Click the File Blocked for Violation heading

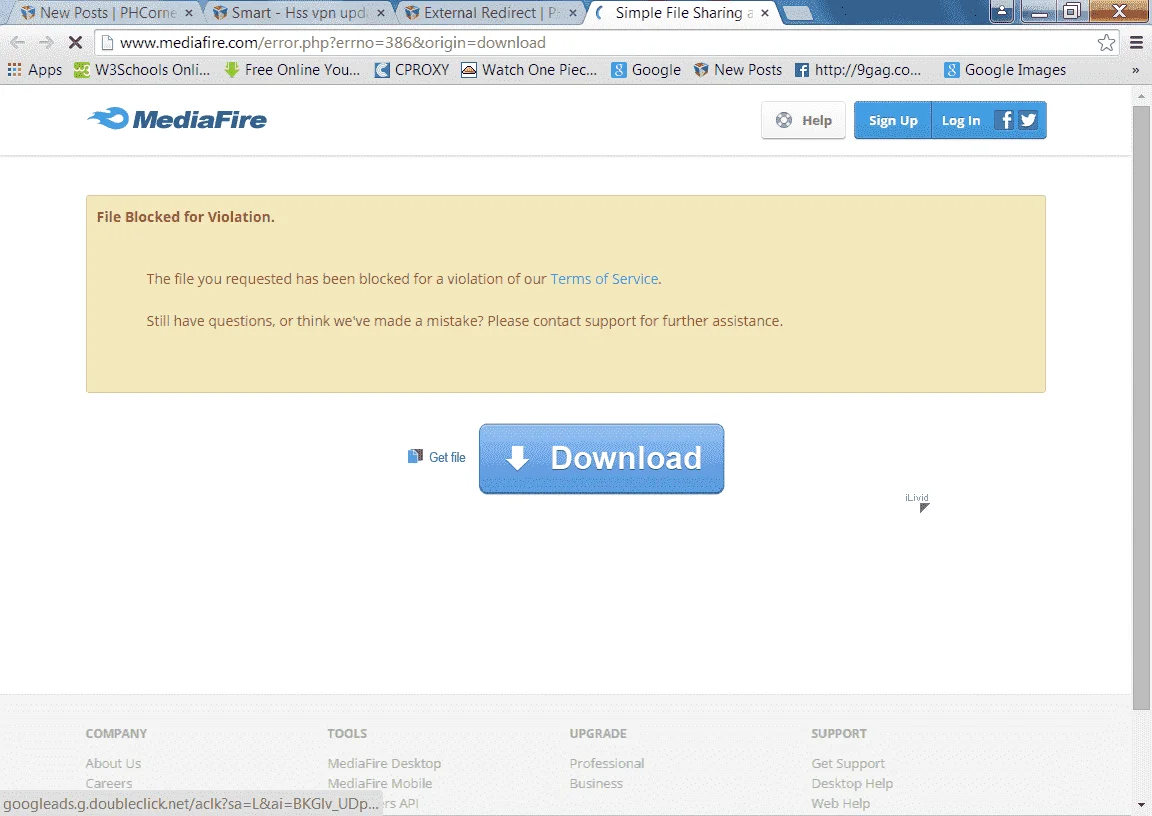coord(185,217)
